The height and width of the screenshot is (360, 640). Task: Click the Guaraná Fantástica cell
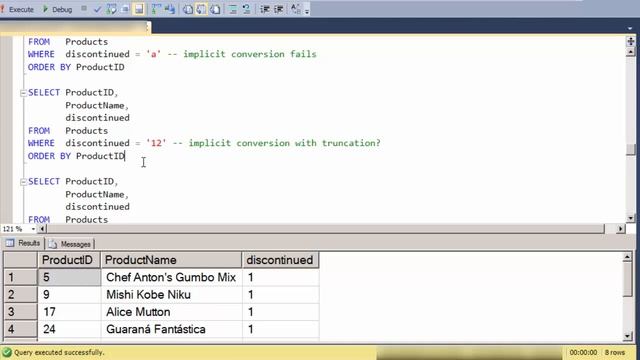[171, 329]
